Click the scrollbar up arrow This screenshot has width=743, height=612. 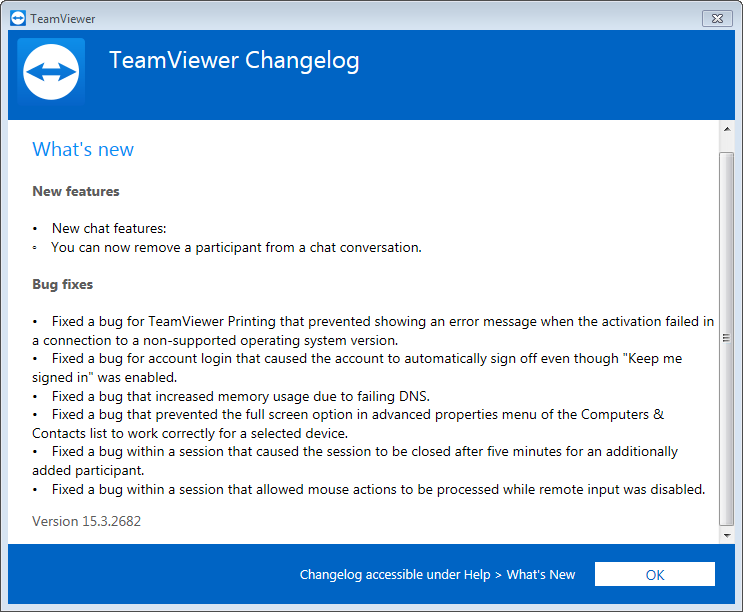click(727, 129)
